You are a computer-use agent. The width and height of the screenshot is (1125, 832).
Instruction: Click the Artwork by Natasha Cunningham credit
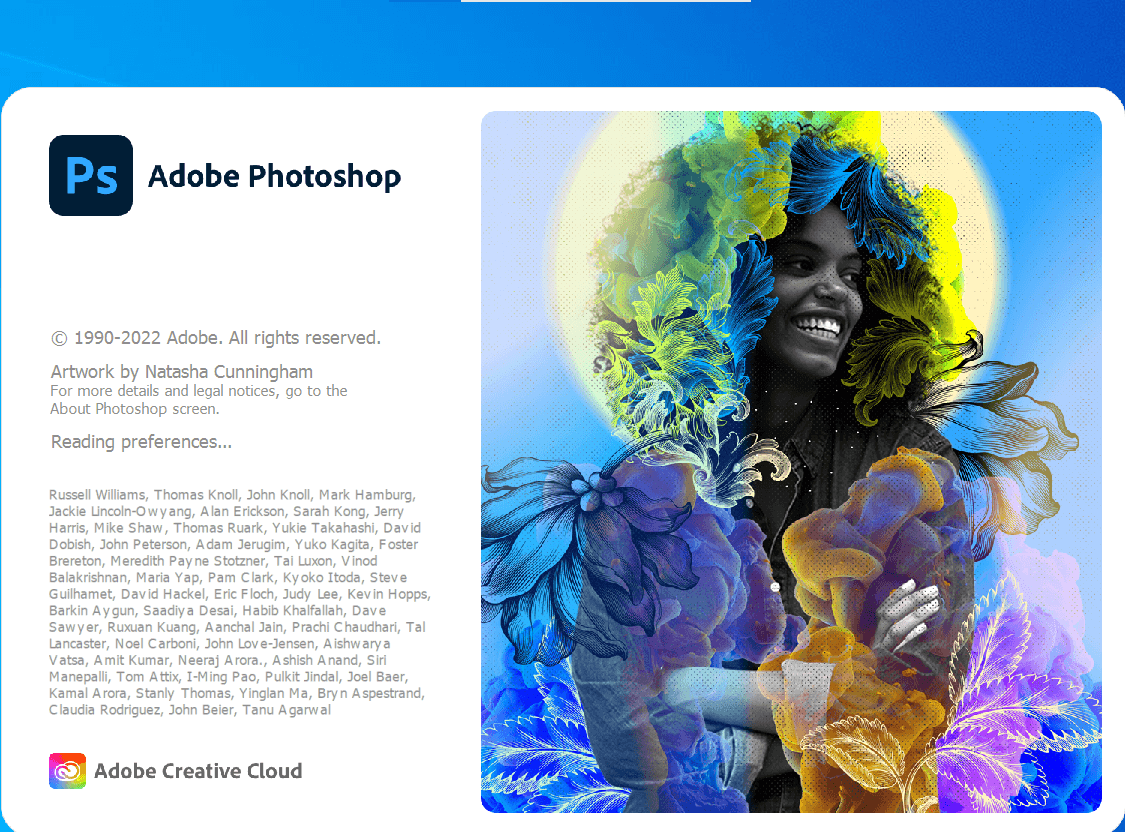coord(182,372)
